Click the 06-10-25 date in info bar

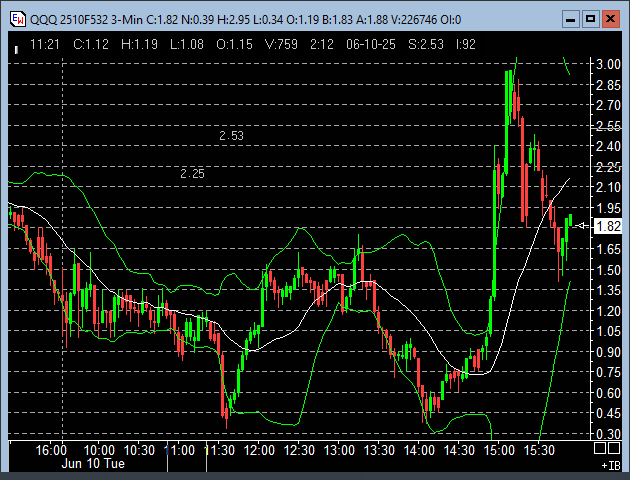point(371,44)
